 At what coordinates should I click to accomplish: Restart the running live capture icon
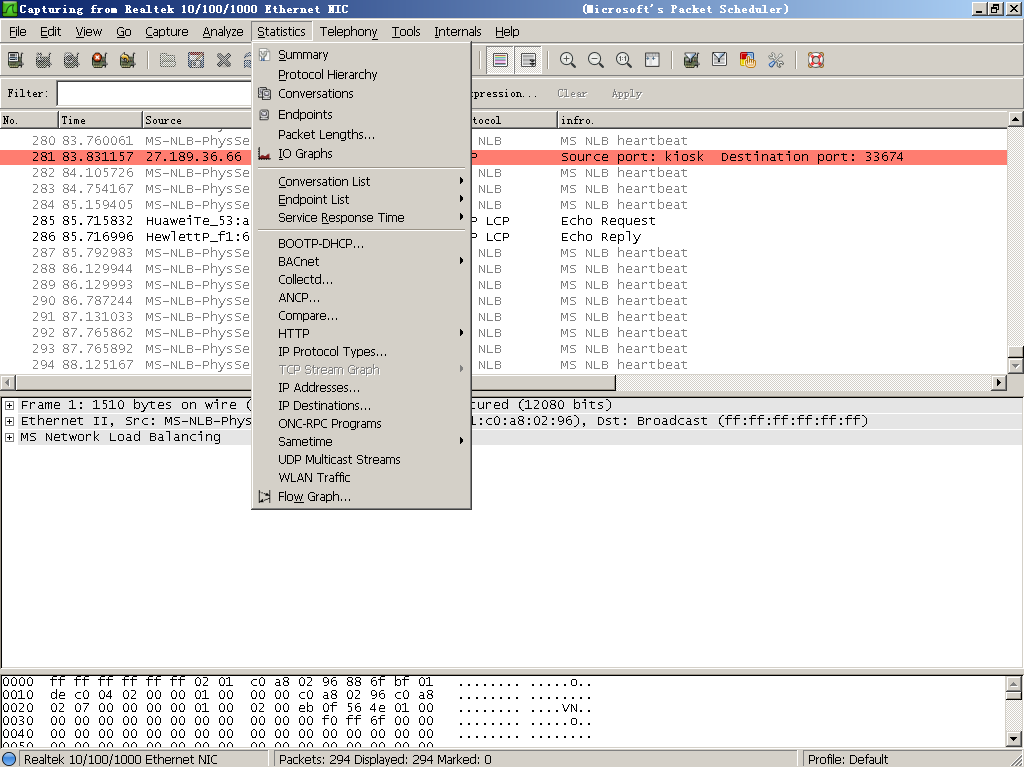click(x=127, y=60)
